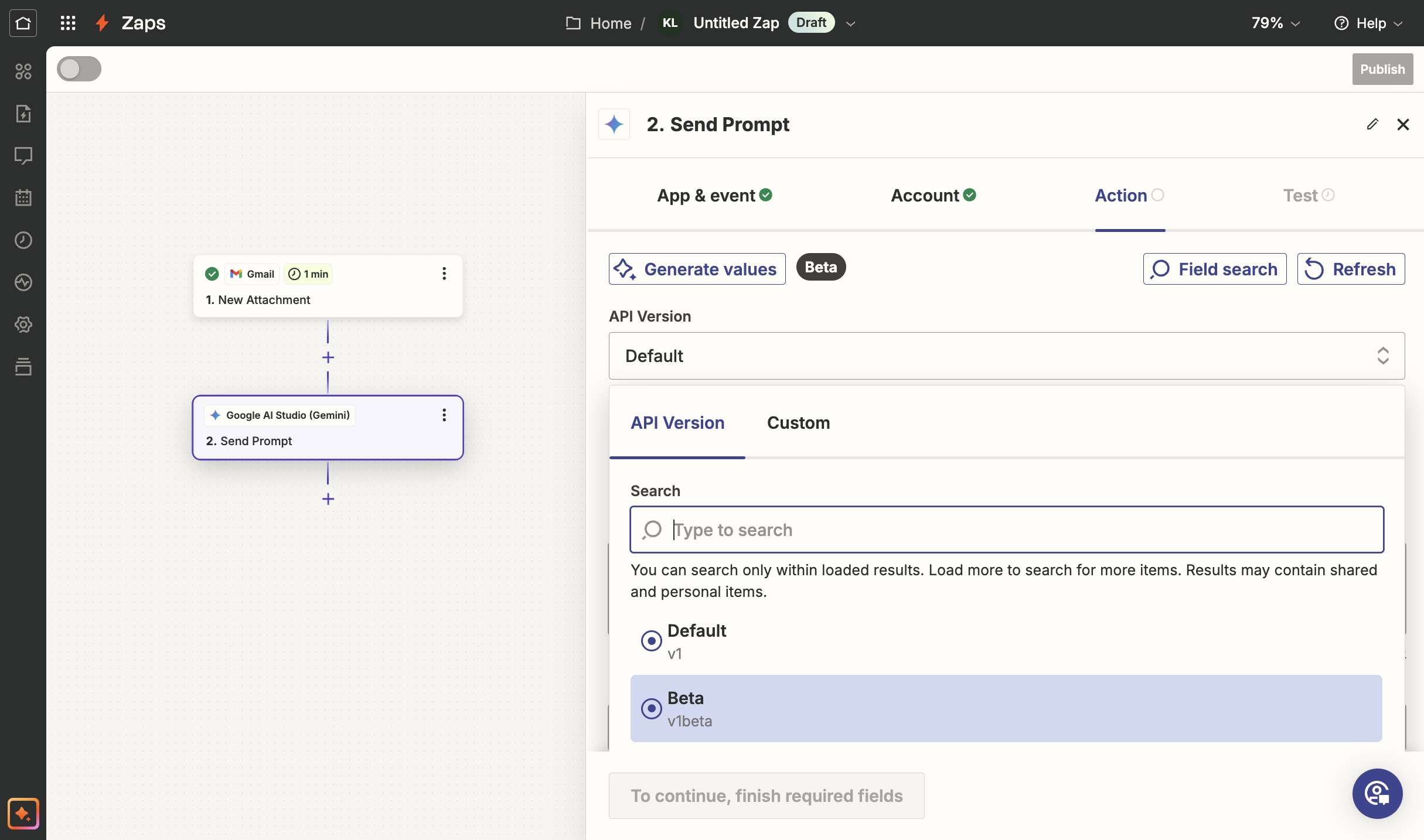Select the Custom sub-tab
The width and height of the screenshot is (1424, 840).
click(798, 423)
